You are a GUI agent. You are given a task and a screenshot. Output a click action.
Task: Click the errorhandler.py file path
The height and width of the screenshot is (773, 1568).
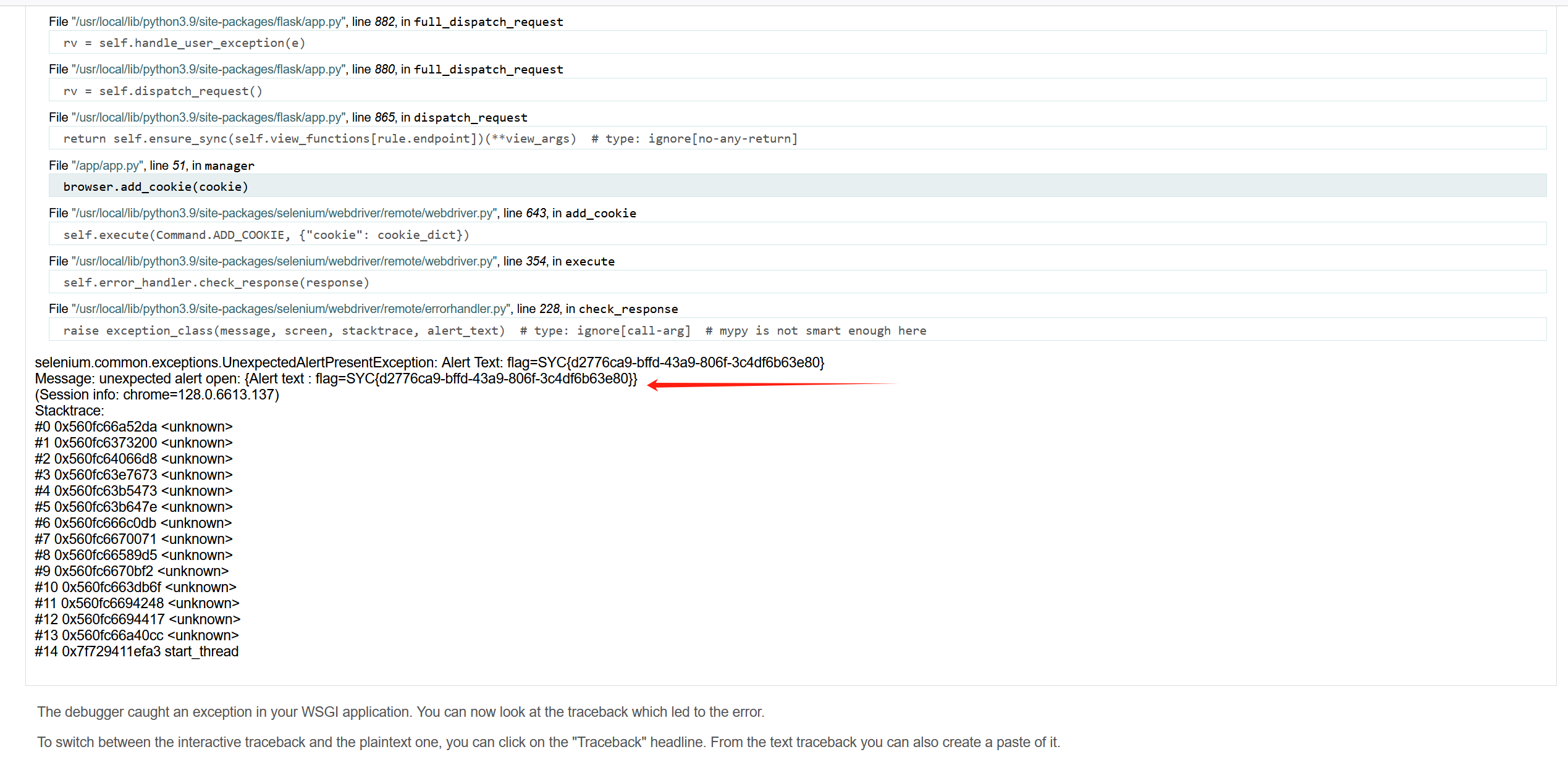point(291,309)
